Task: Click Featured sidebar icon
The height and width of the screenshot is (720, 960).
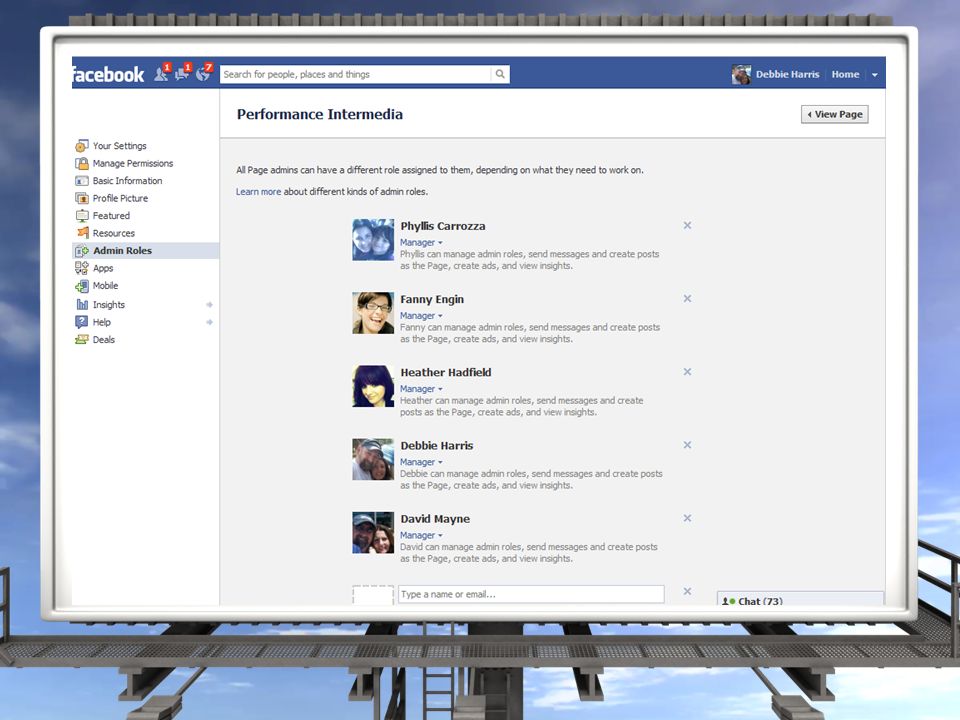Action: click(x=81, y=216)
